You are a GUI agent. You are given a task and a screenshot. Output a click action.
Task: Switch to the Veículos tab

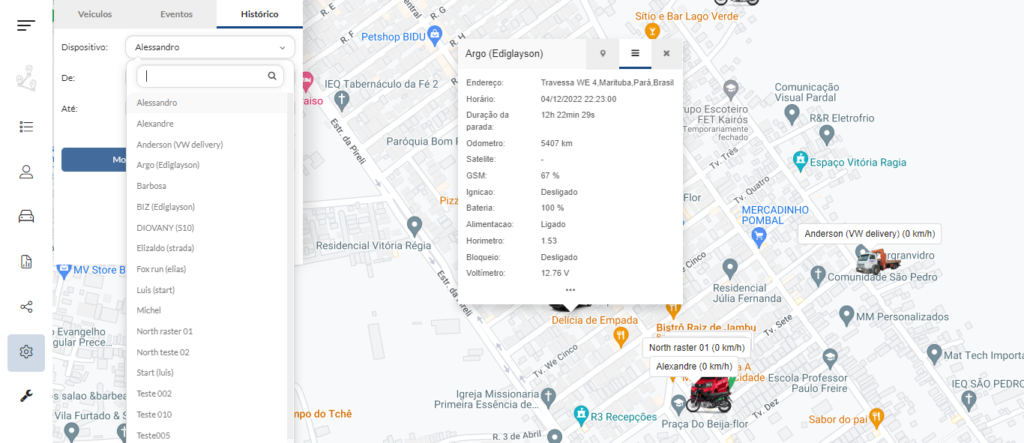tap(93, 15)
